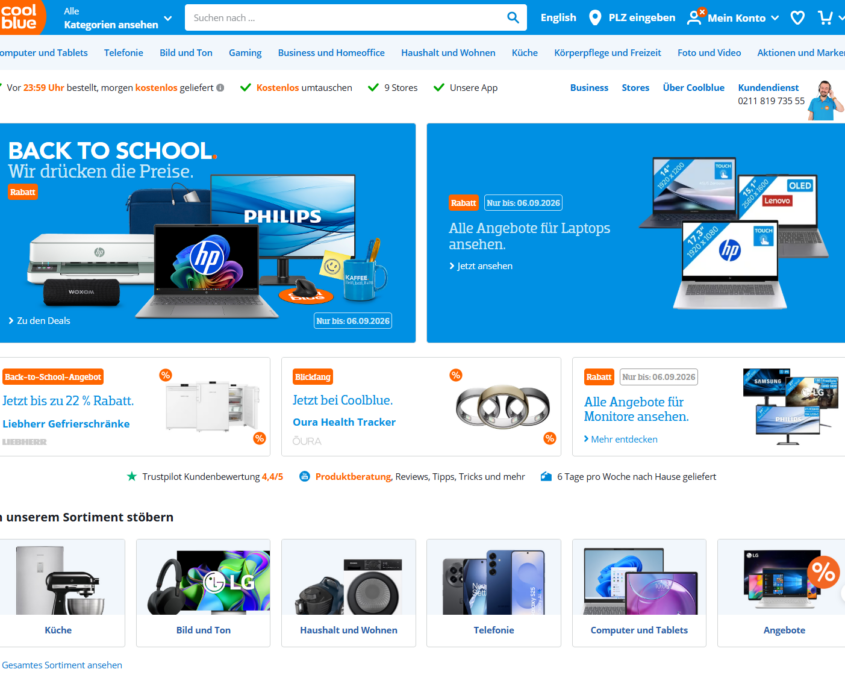
Task: Open the wishlist heart icon
Action: [x=798, y=18]
